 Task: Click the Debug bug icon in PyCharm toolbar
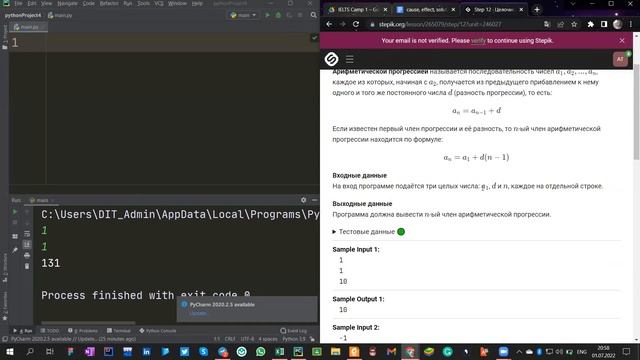(x=278, y=15)
